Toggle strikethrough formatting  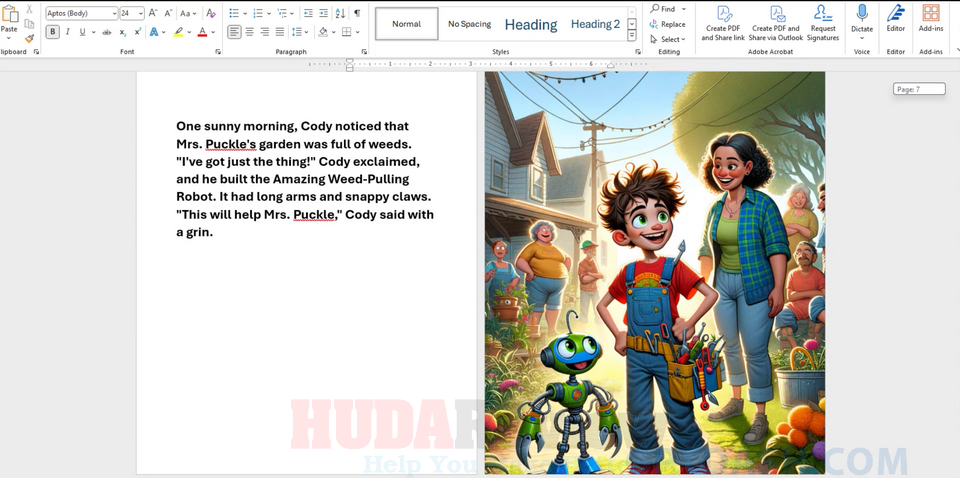(107, 32)
